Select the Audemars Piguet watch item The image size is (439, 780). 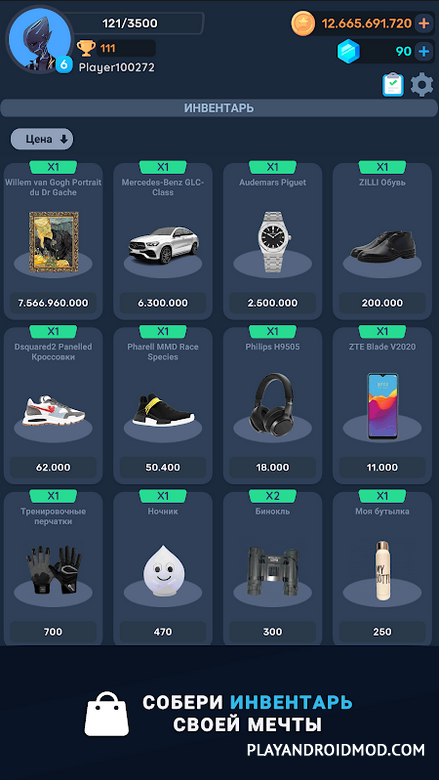coord(272,241)
